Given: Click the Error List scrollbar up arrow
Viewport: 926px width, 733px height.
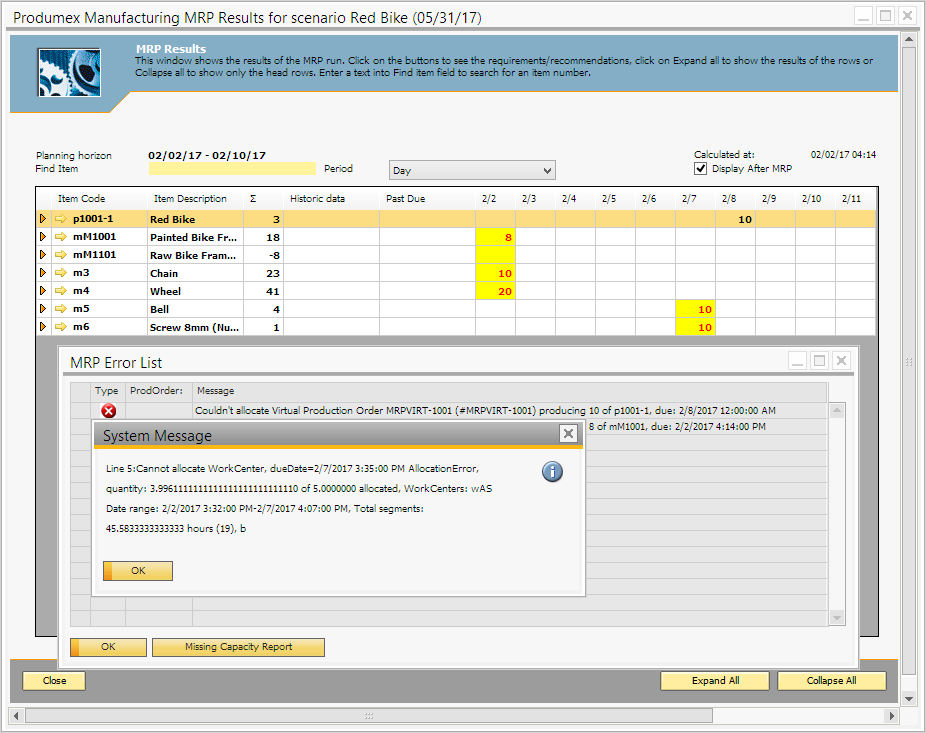Looking at the screenshot, I should pyautogui.click(x=837, y=410).
